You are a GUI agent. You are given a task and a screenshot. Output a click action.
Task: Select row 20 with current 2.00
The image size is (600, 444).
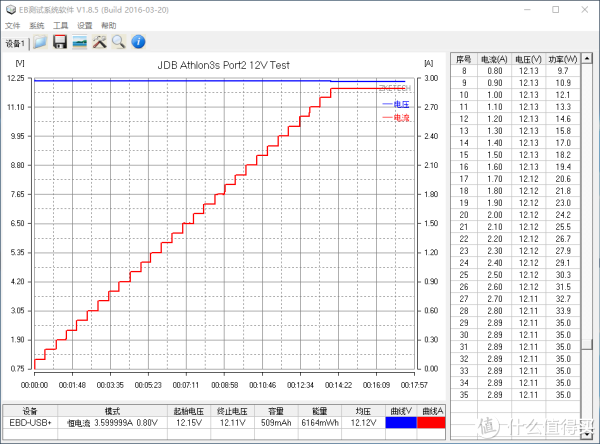pyautogui.click(x=515, y=215)
